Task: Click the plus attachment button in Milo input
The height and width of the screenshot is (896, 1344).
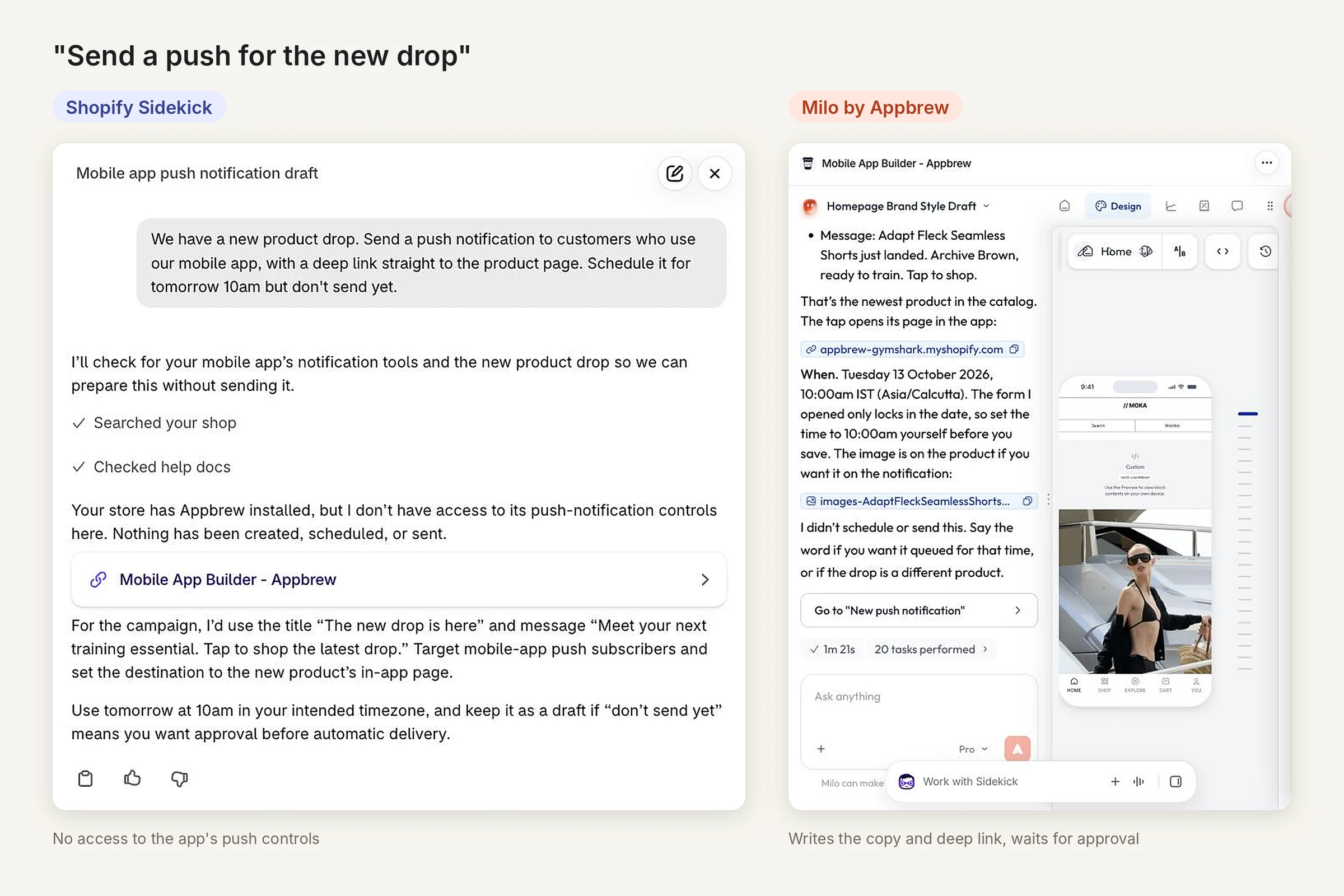Action: click(x=820, y=749)
